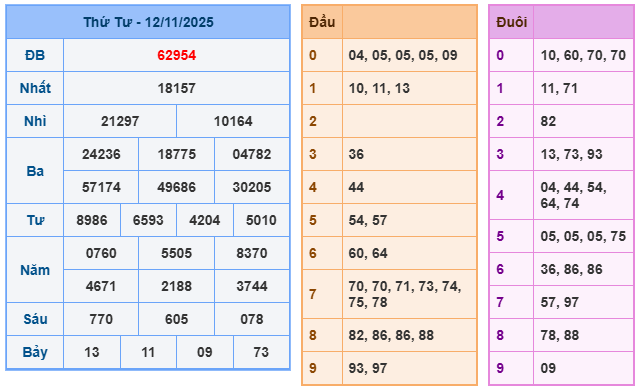641x391 pixels.
Task: Click Đầu row 9 values 93, 97
Action: (x=368, y=369)
